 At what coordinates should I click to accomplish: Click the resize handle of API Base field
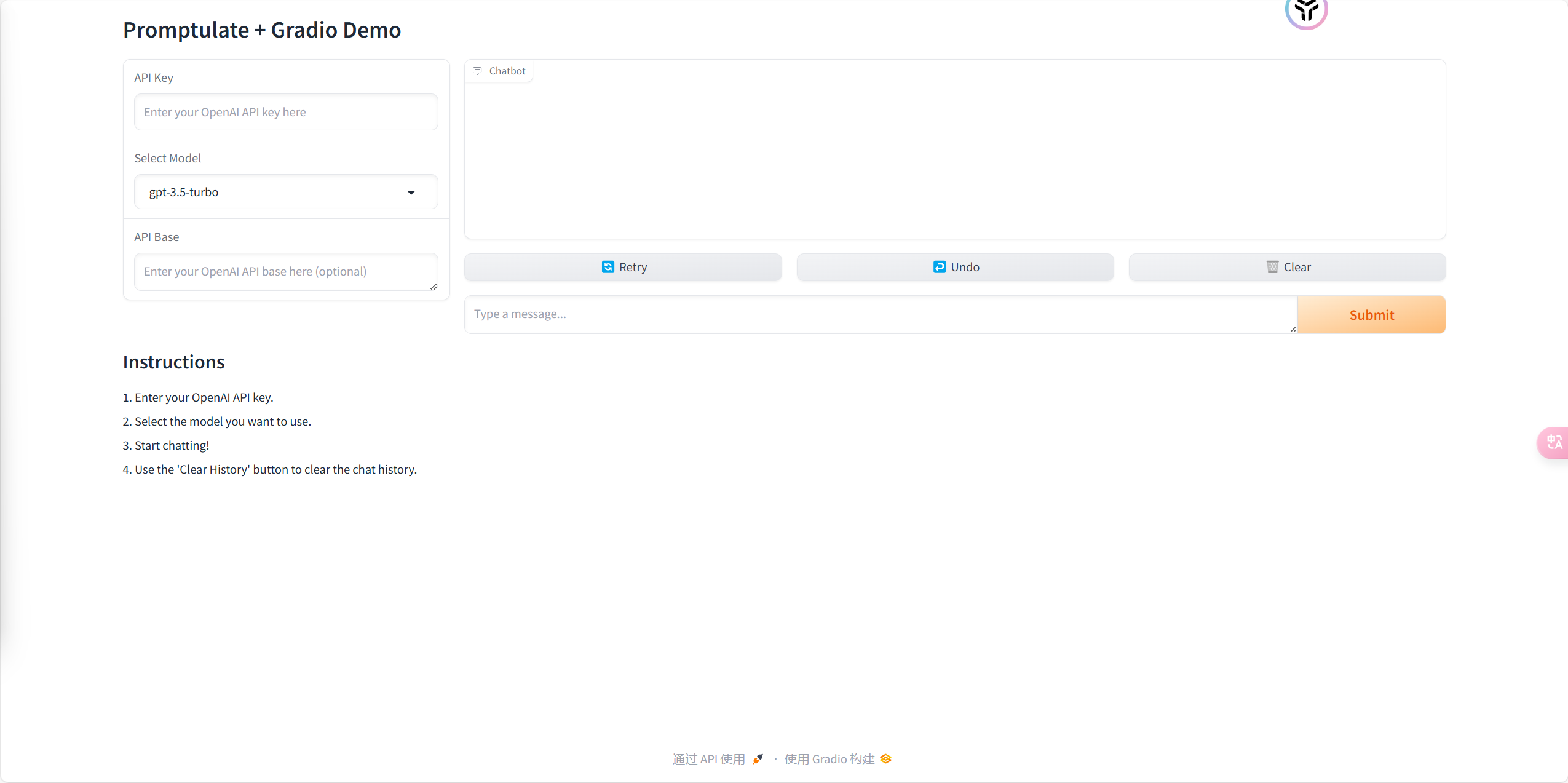(434, 286)
